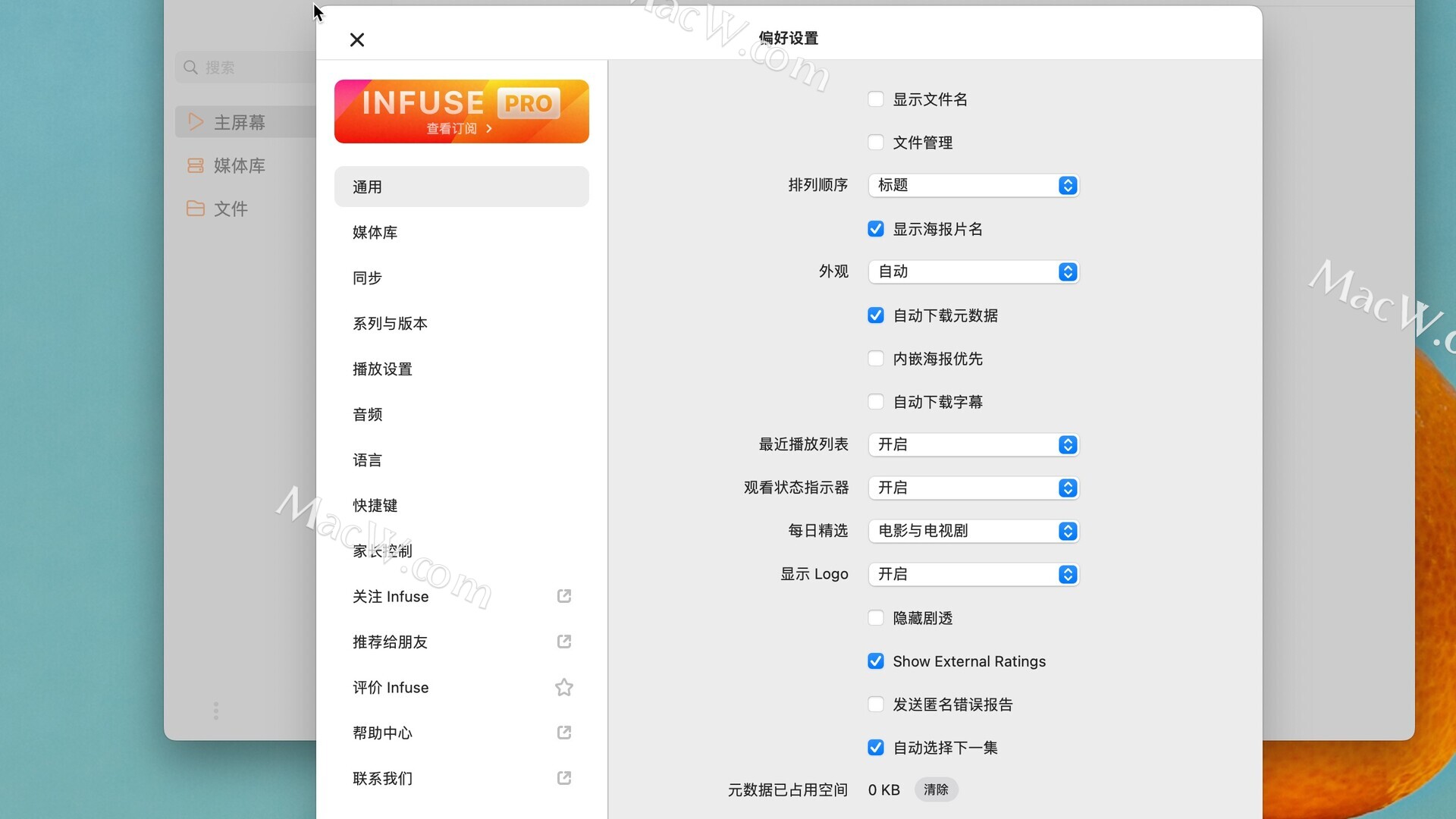The width and height of the screenshot is (1456, 819).
Task: Open the 最近播放列表 dropdown
Action: [974, 444]
